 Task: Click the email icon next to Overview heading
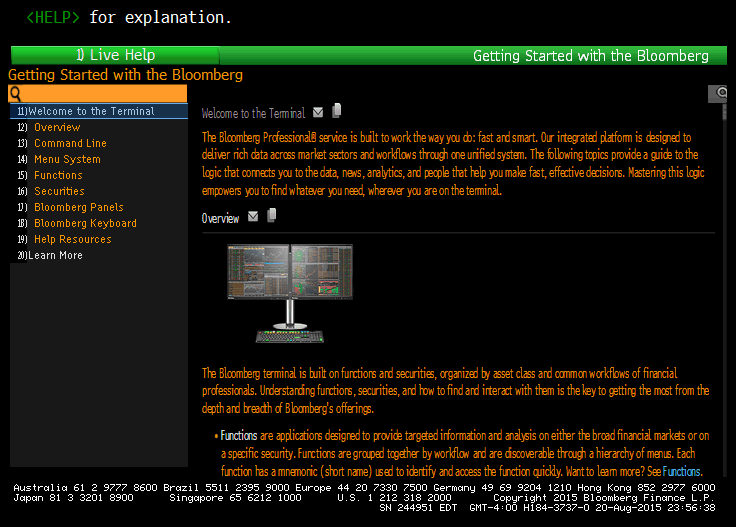253,216
